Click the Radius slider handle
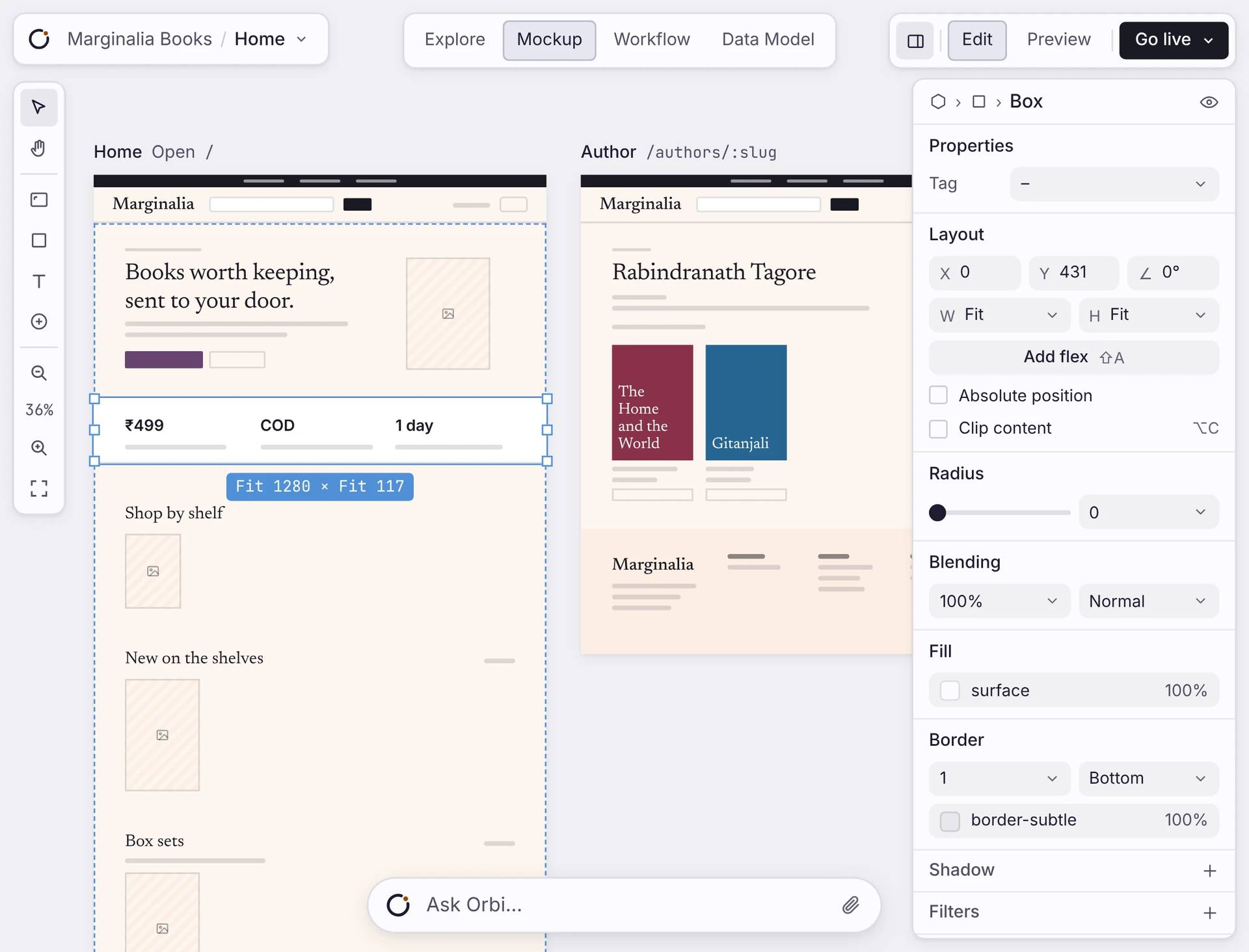The width and height of the screenshot is (1249, 952). [x=937, y=512]
